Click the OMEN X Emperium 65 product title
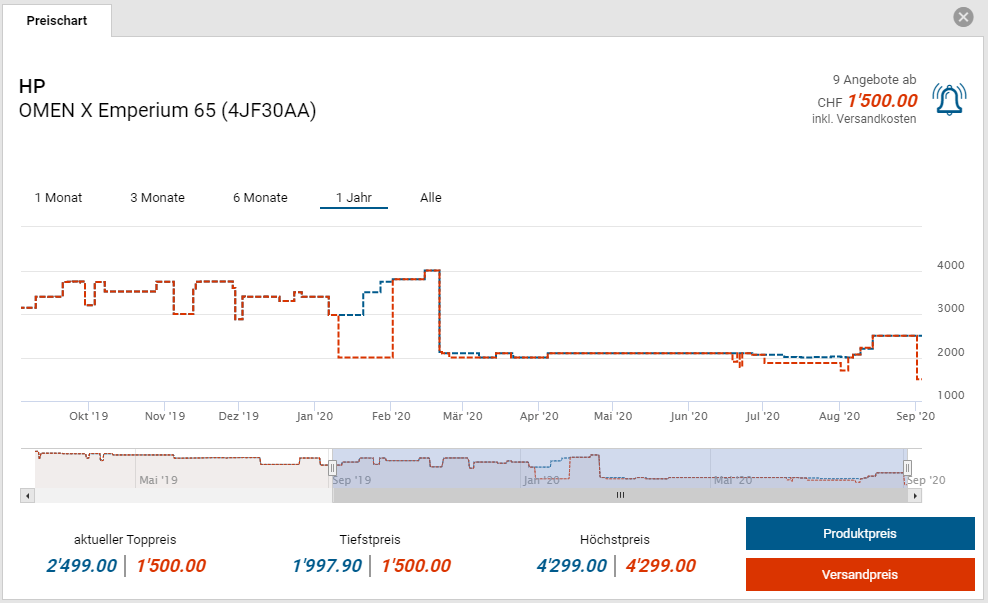988x603 pixels. 167,111
